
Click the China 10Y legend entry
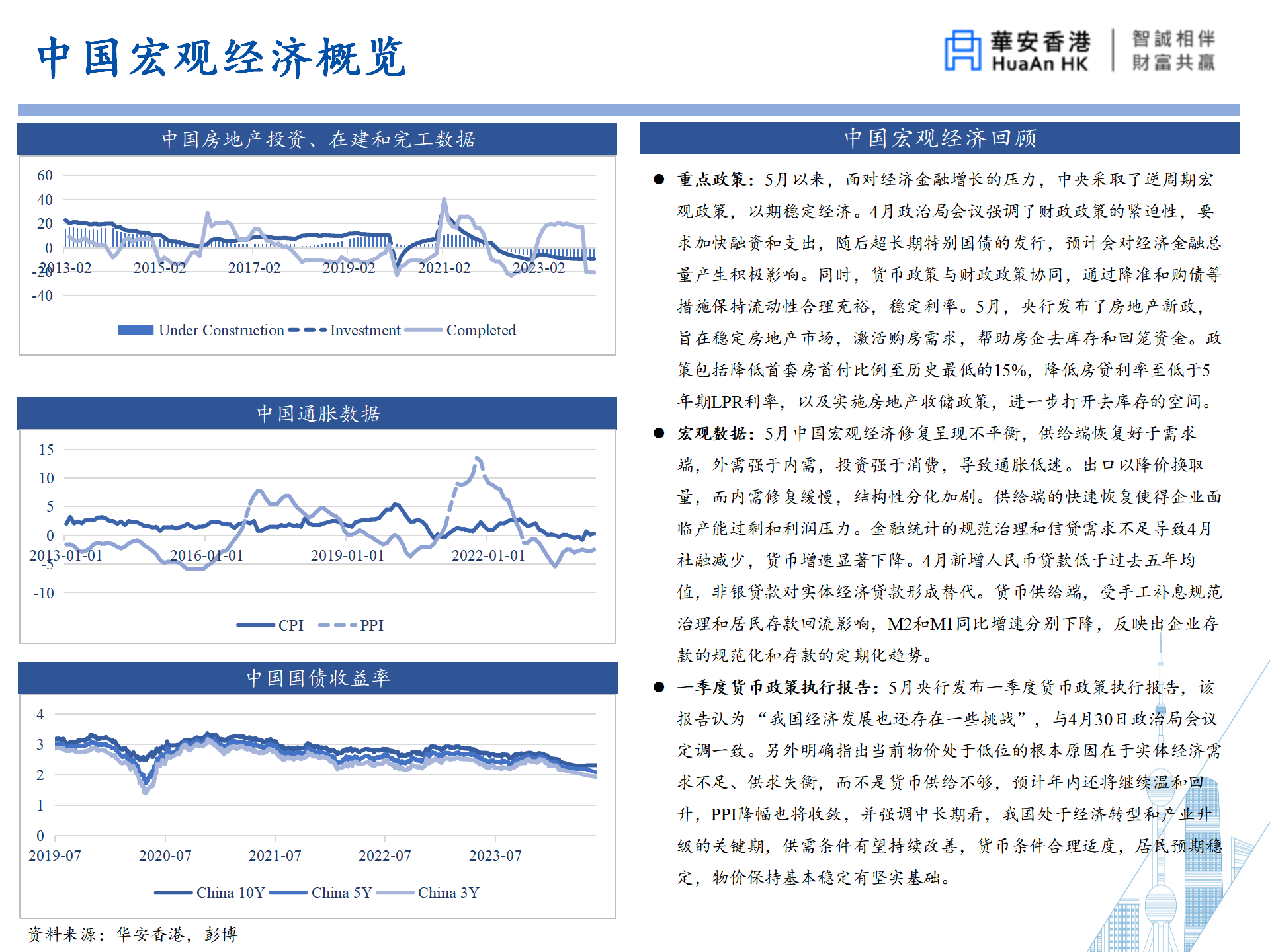[210, 892]
